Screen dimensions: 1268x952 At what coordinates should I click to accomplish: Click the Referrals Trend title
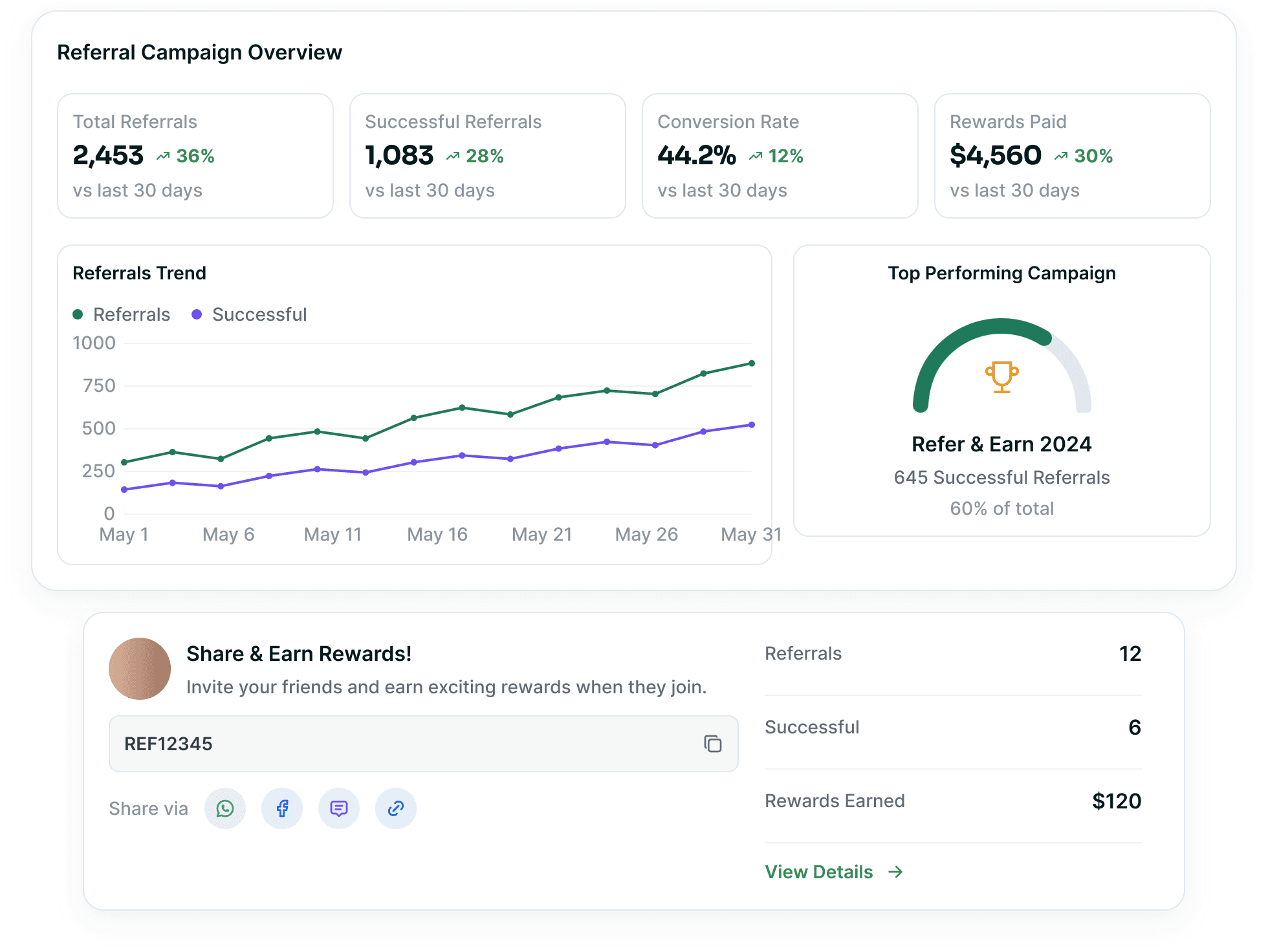tap(139, 273)
